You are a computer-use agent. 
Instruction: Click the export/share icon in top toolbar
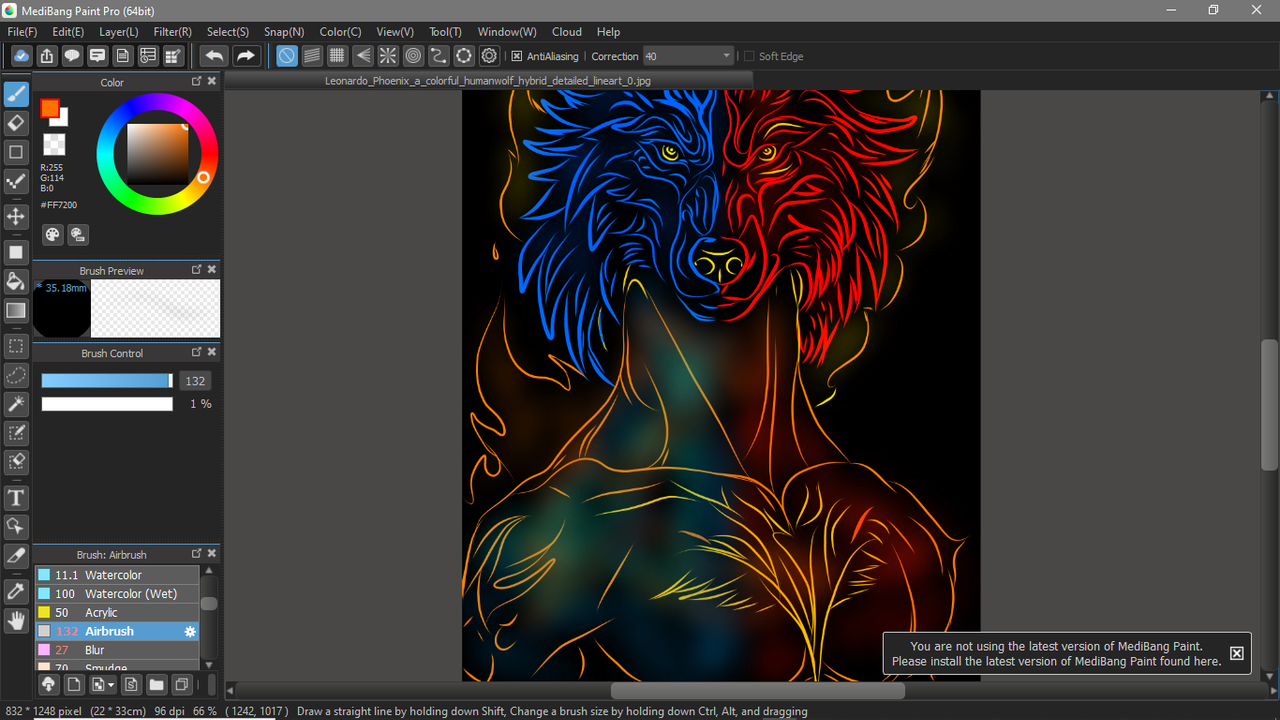[46, 56]
